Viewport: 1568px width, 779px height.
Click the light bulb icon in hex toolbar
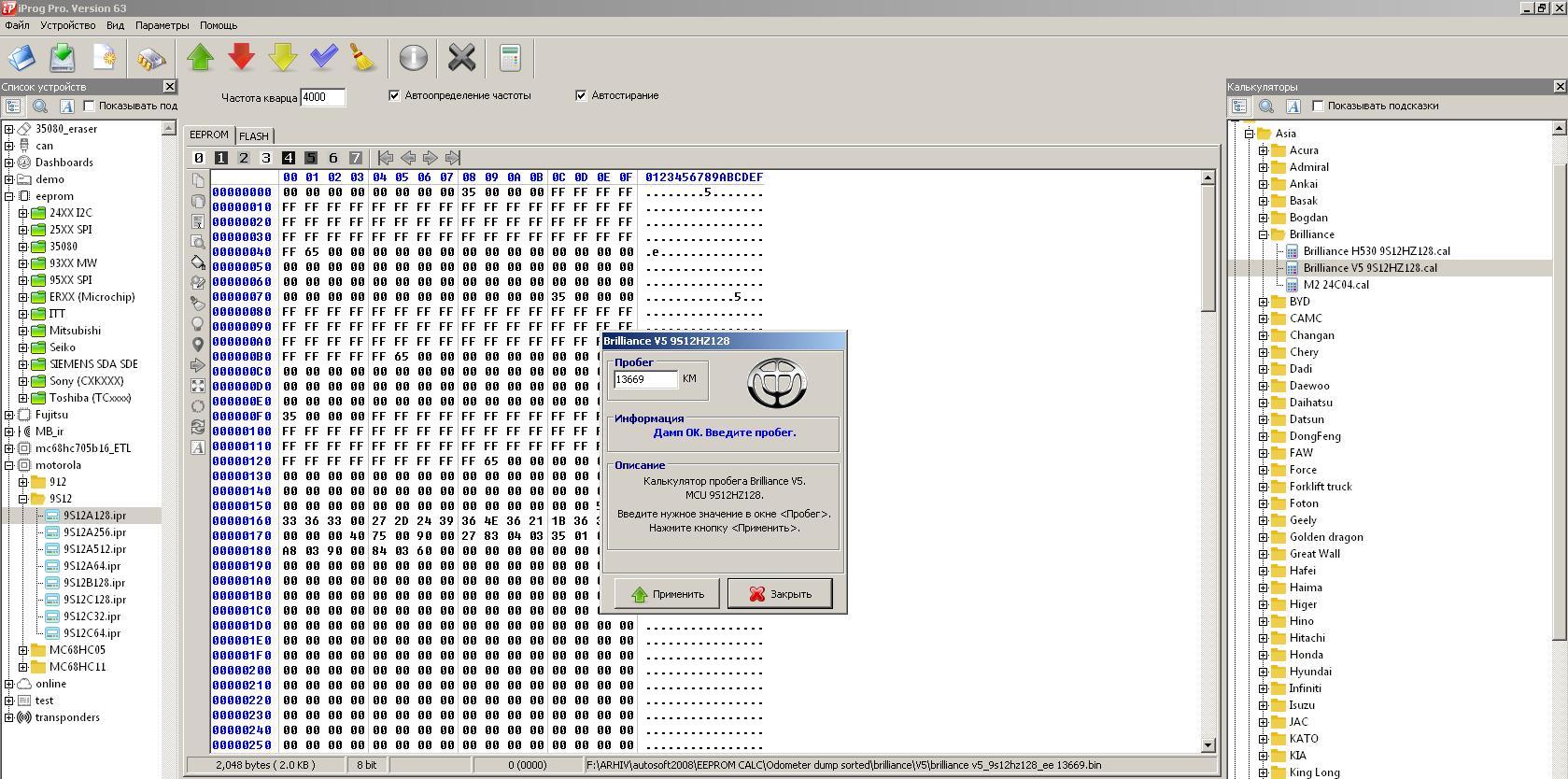(x=198, y=324)
